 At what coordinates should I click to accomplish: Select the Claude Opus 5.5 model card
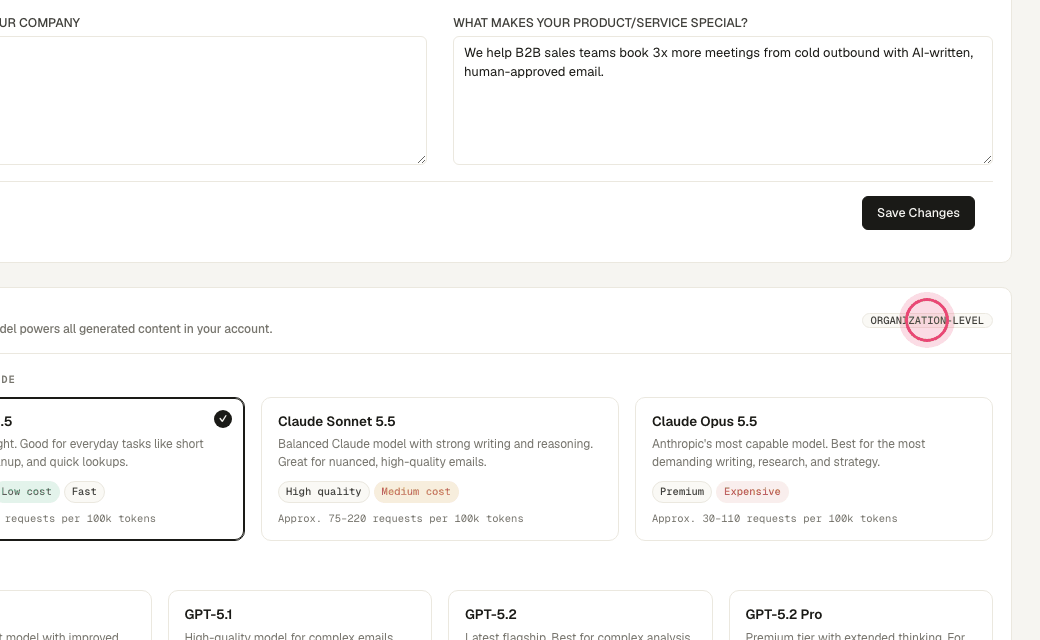coord(814,469)
